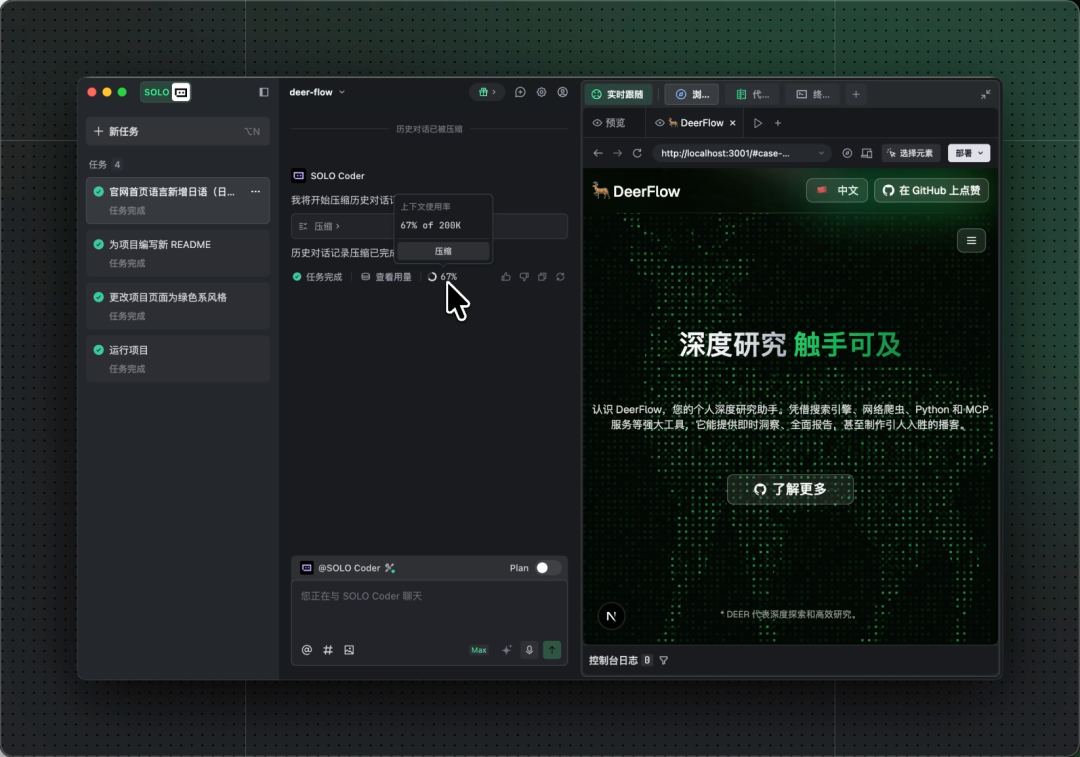Toggle the sidebar panel icon
1080x757 pixels.
[x=263, y=92]
